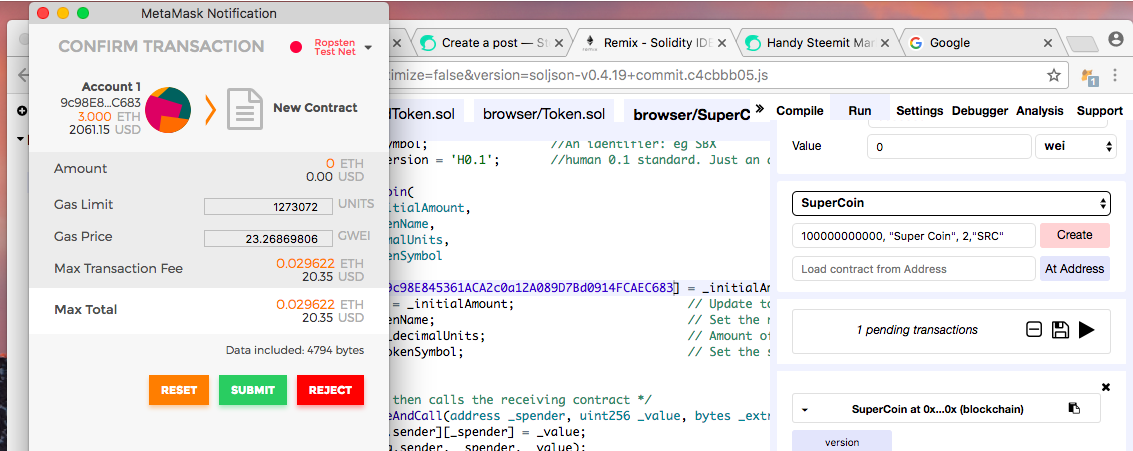Switch to Remix Compile tab

pyautogui.click(x=799, y=111)
